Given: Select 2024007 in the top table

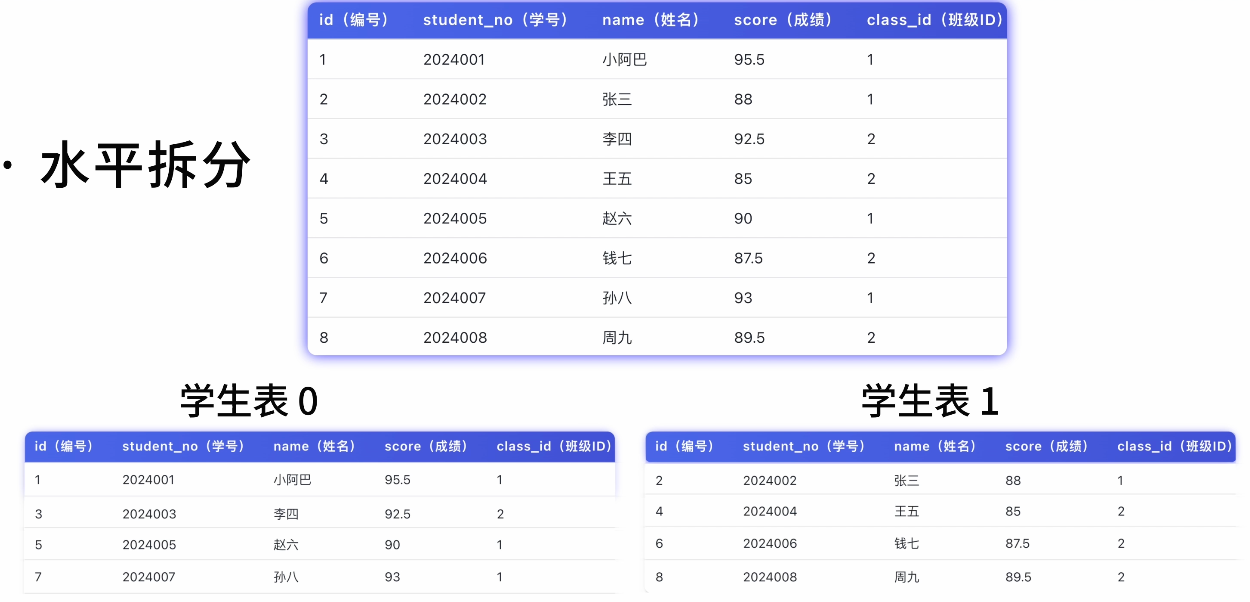Looking at the screenshot, I should point(455,298).
